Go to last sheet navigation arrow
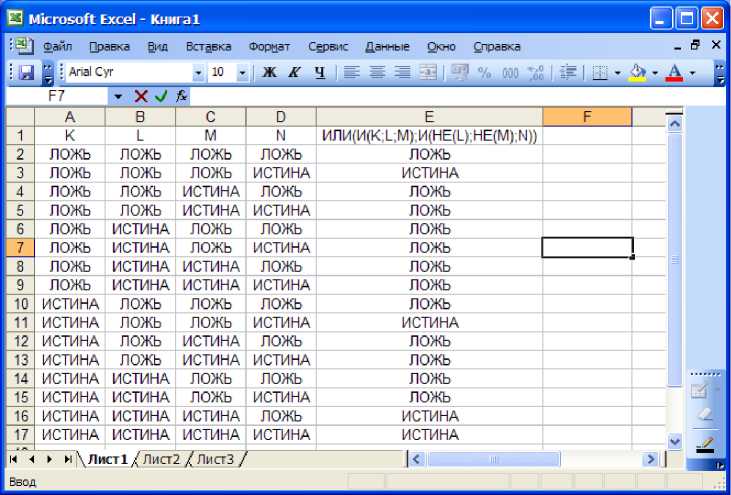 point(68,460)
